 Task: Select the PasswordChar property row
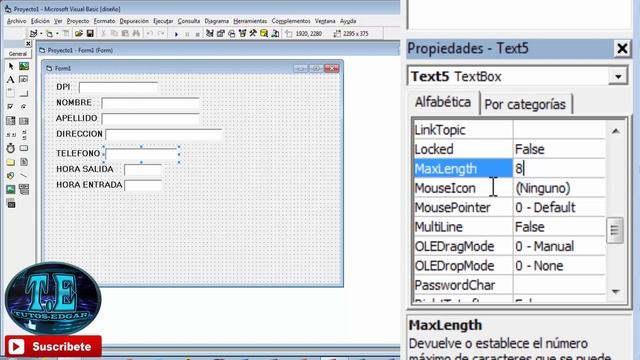[509, 285]
